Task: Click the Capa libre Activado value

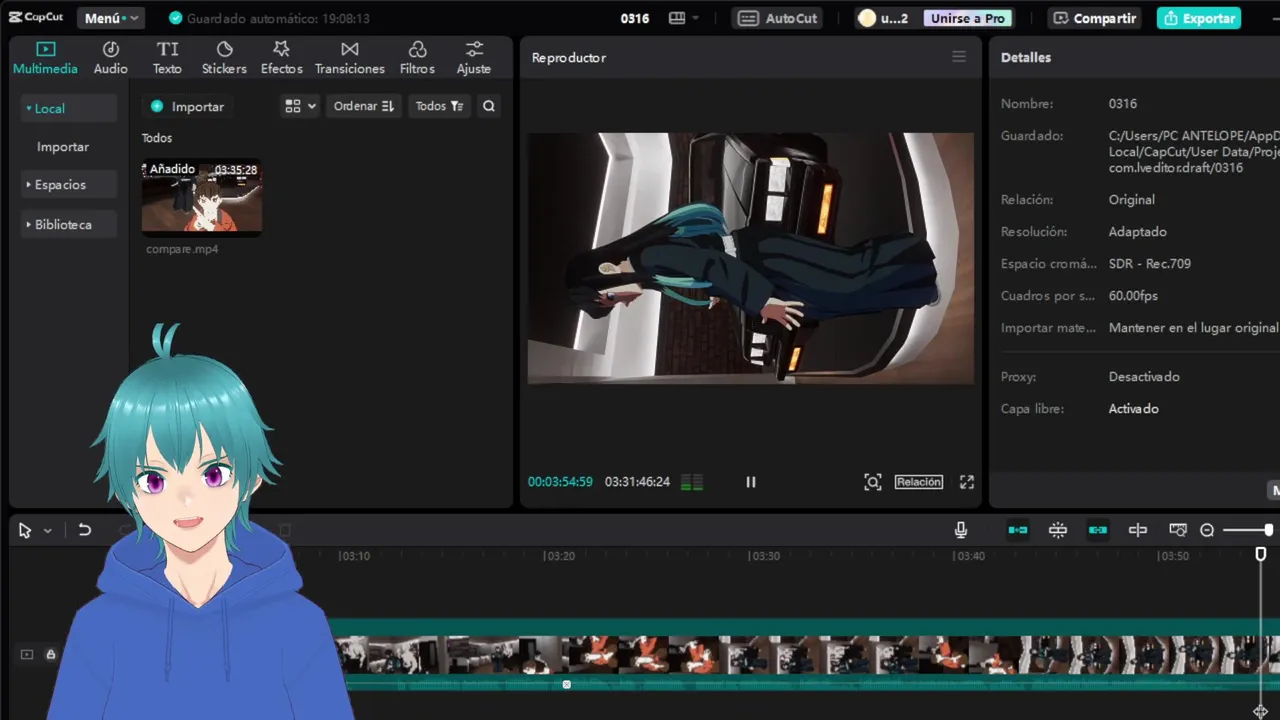Action: pos(1134,409)
